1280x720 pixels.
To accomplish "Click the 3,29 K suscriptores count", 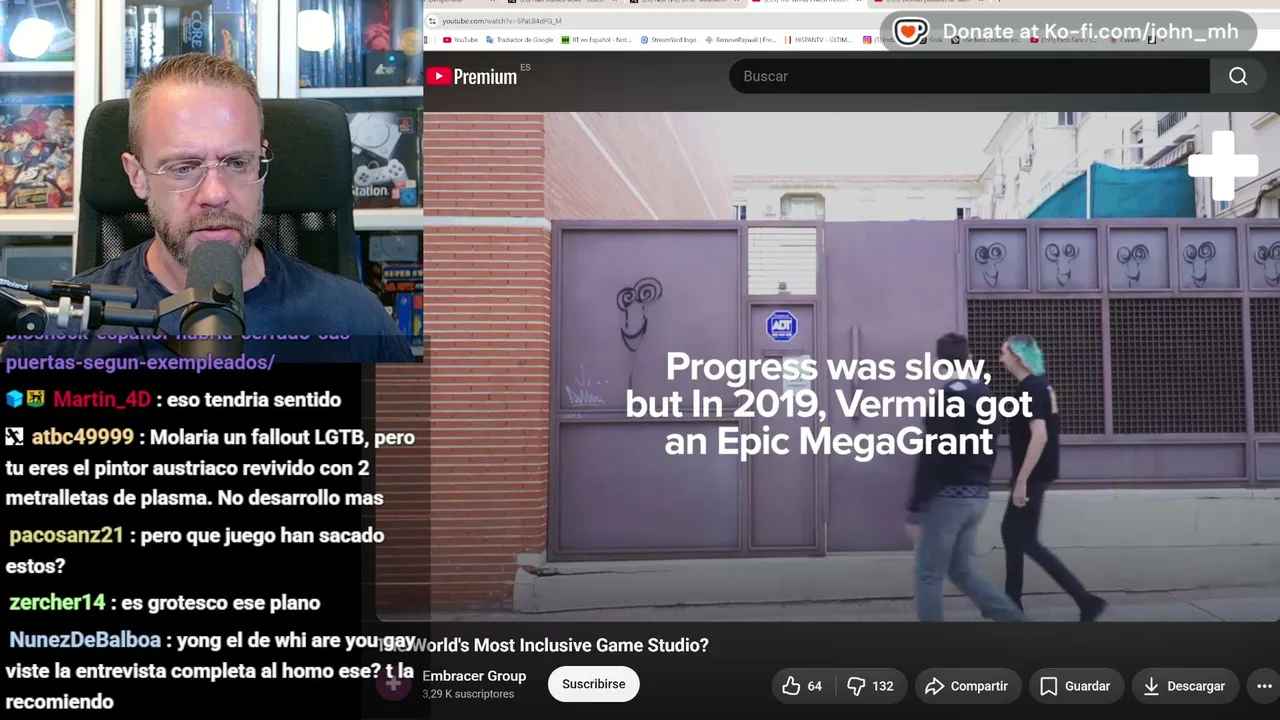I will 468,694.
